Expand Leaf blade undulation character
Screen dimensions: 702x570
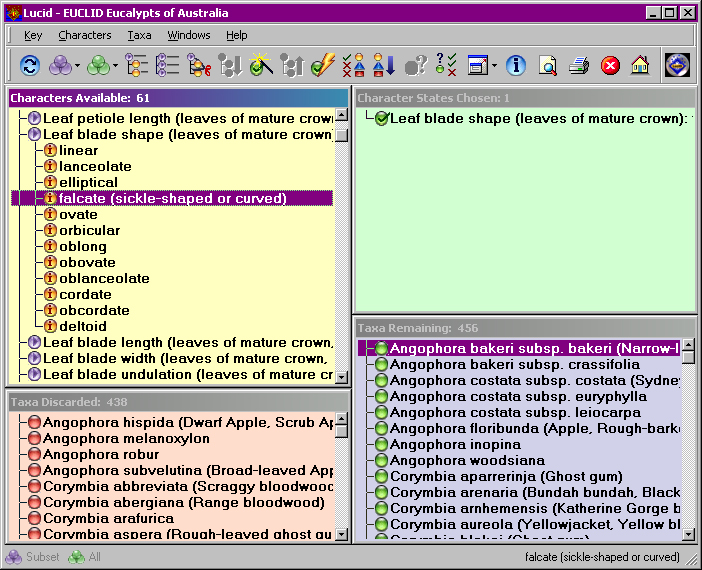point(34,374)
